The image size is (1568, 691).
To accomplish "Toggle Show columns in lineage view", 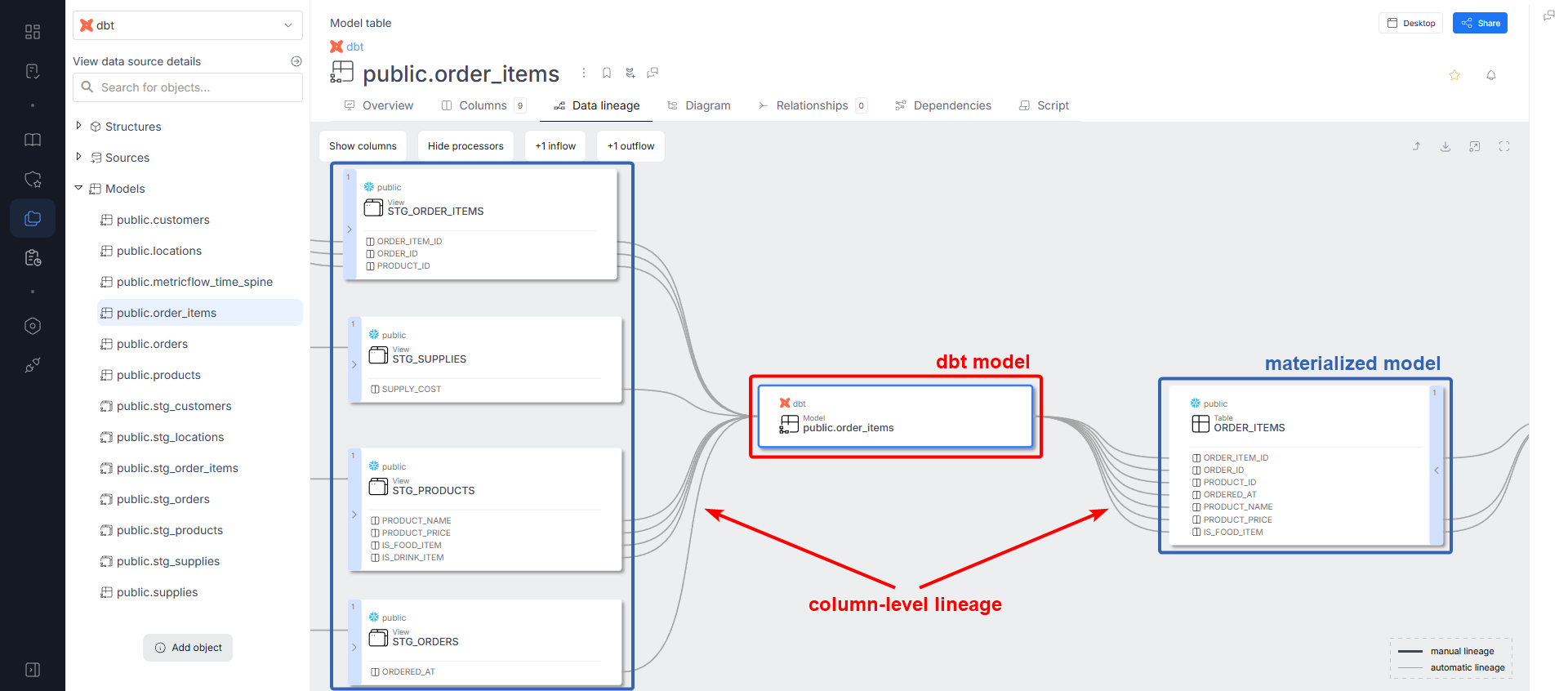I will click(363, 146).
